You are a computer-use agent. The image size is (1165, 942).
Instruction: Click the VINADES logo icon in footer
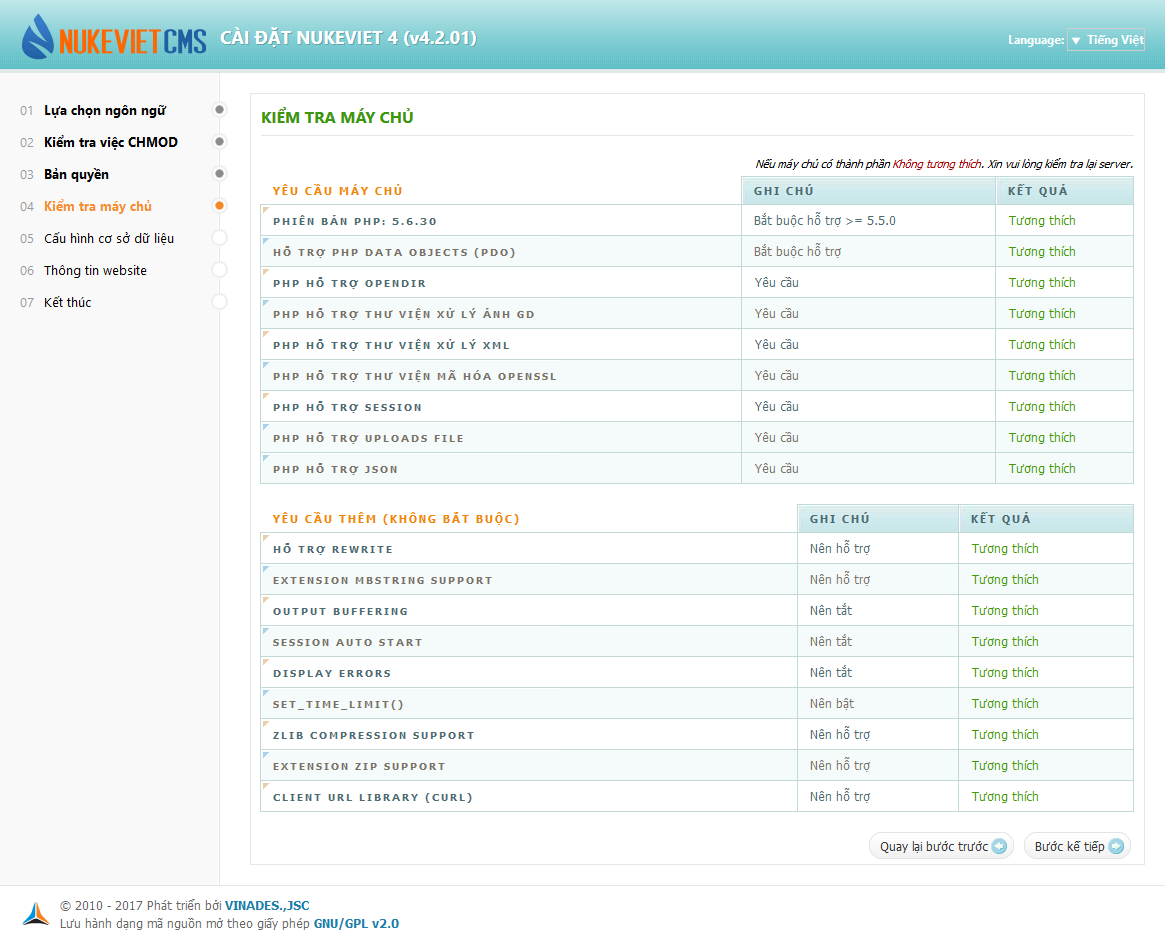pos(36,914)
